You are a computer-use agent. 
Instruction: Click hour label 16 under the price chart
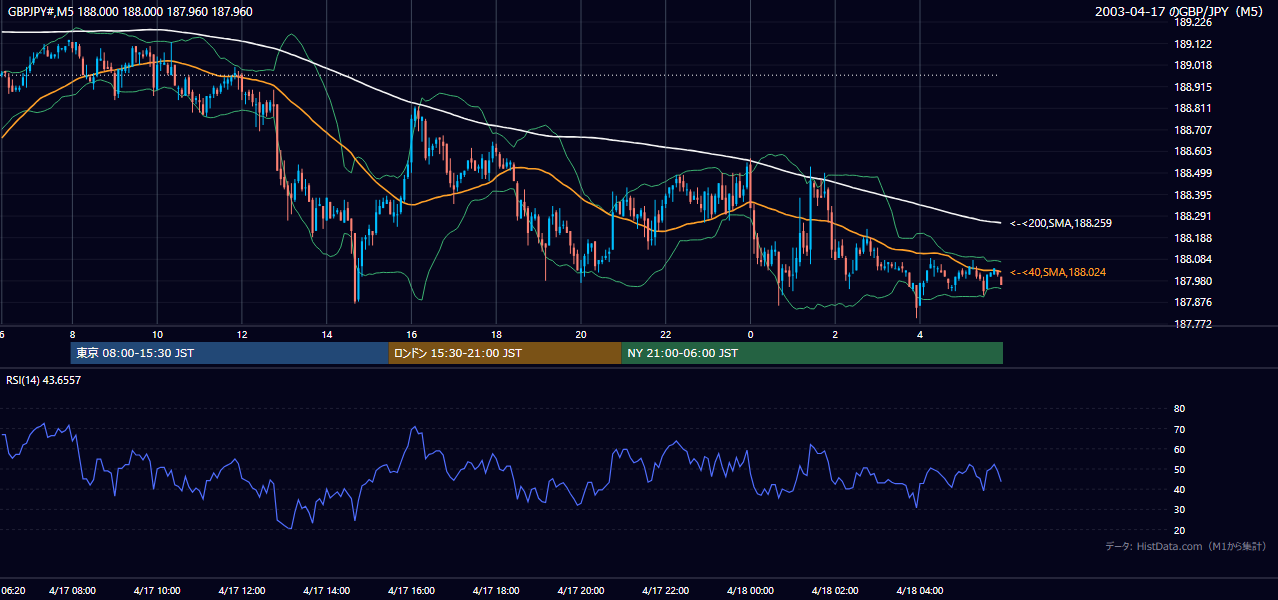point(411,334)
